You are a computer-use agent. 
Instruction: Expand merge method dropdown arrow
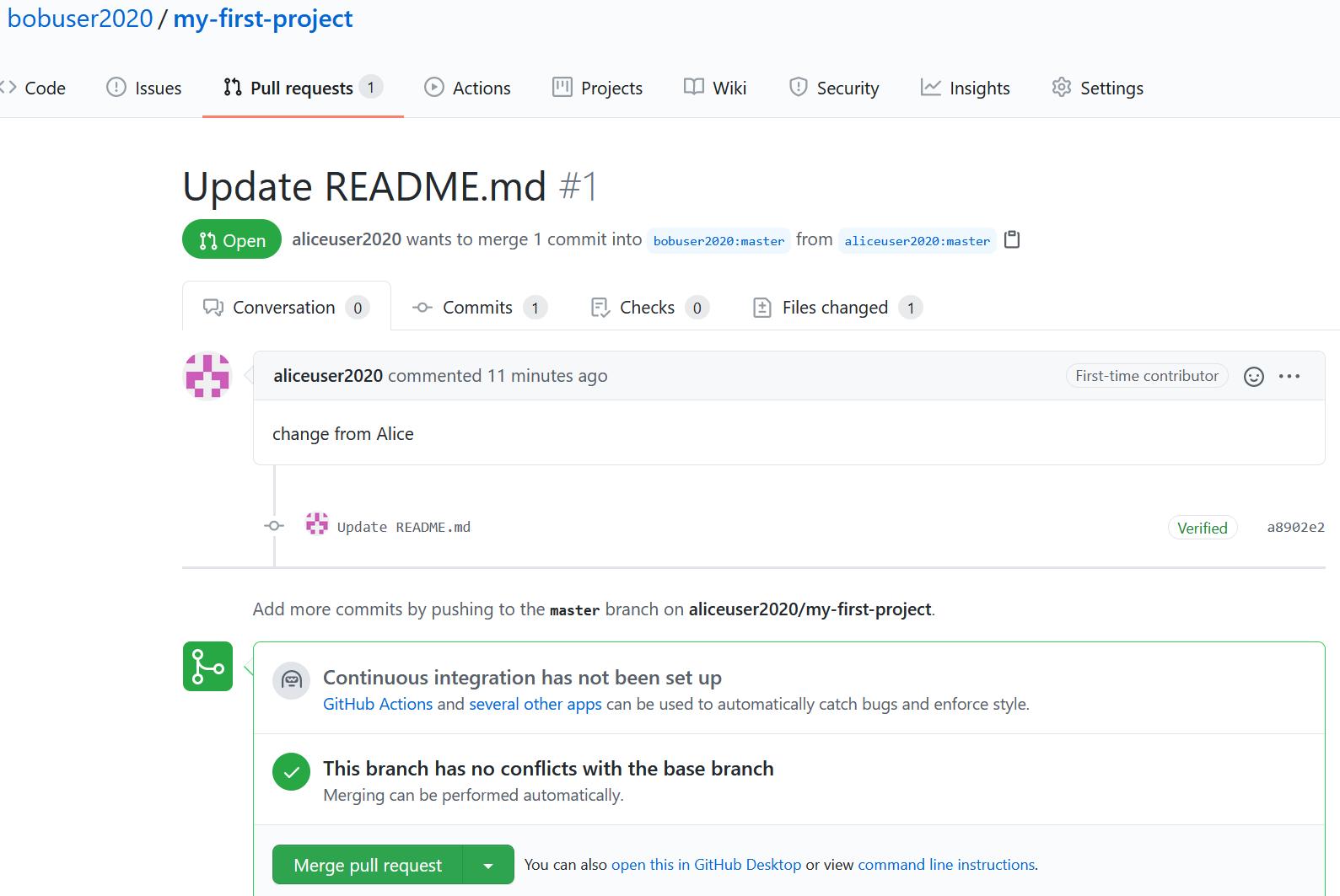tap(488, 866)
